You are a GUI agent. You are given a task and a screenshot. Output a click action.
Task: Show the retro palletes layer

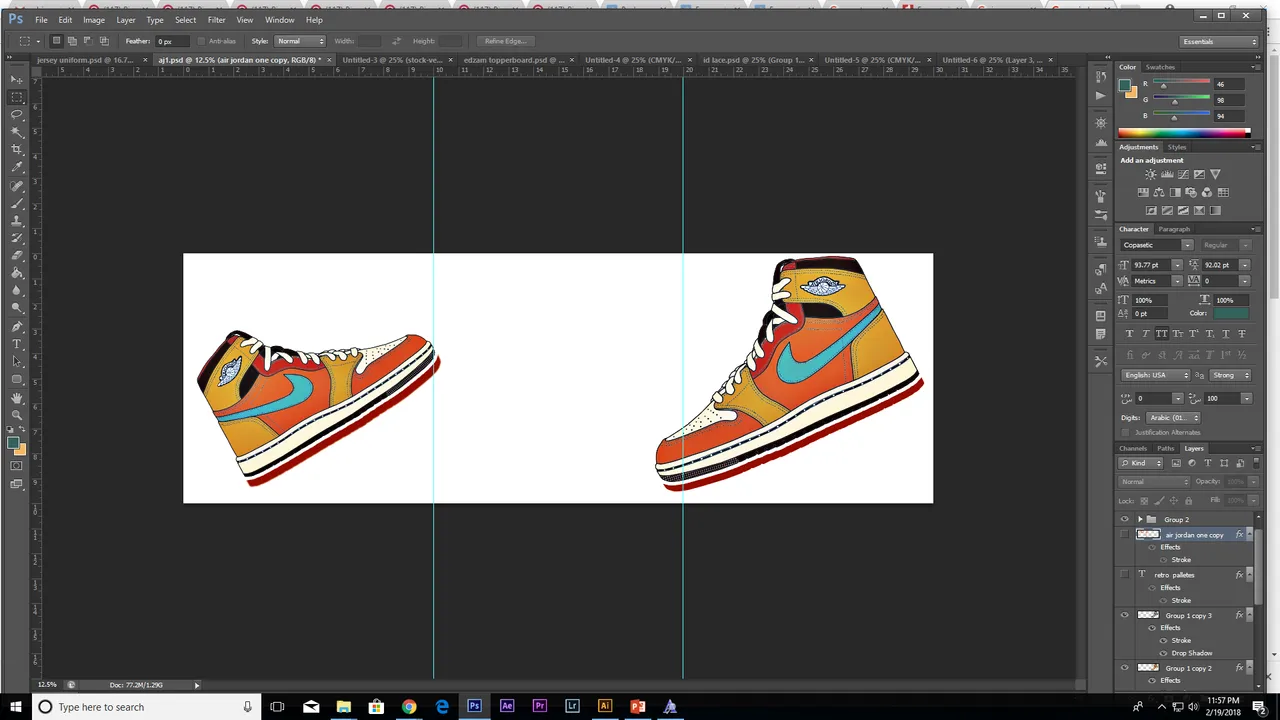[x=1124, y=575]
